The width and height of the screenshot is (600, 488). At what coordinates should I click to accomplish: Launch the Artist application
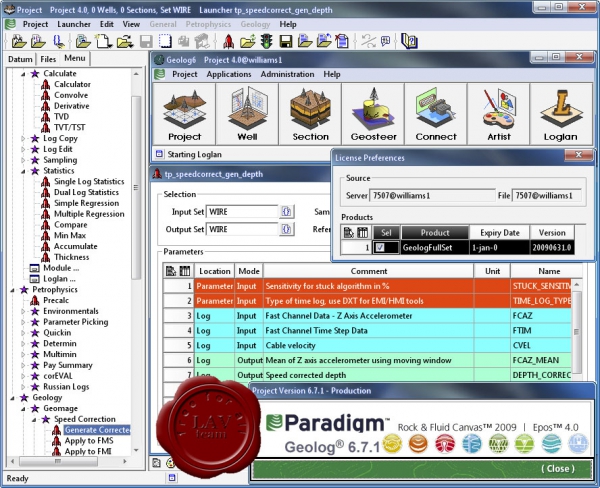[x=499, y=114]
